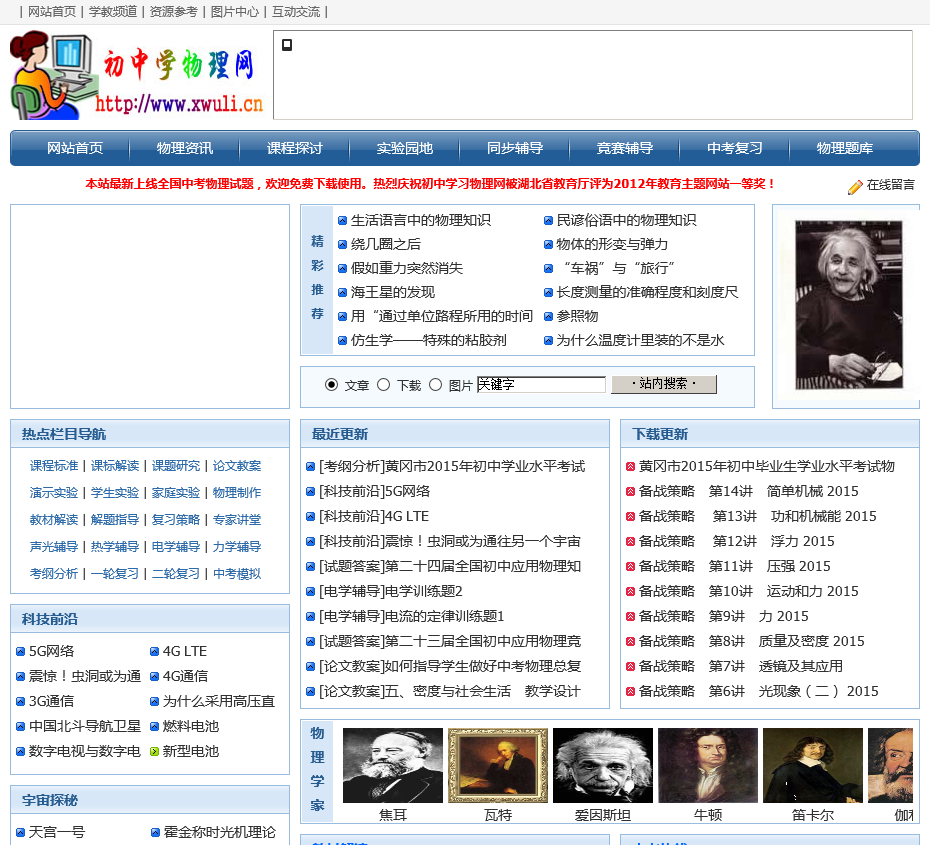Open the 同步辅导 nav tab
Screen dimensions: 930x845
515,148
